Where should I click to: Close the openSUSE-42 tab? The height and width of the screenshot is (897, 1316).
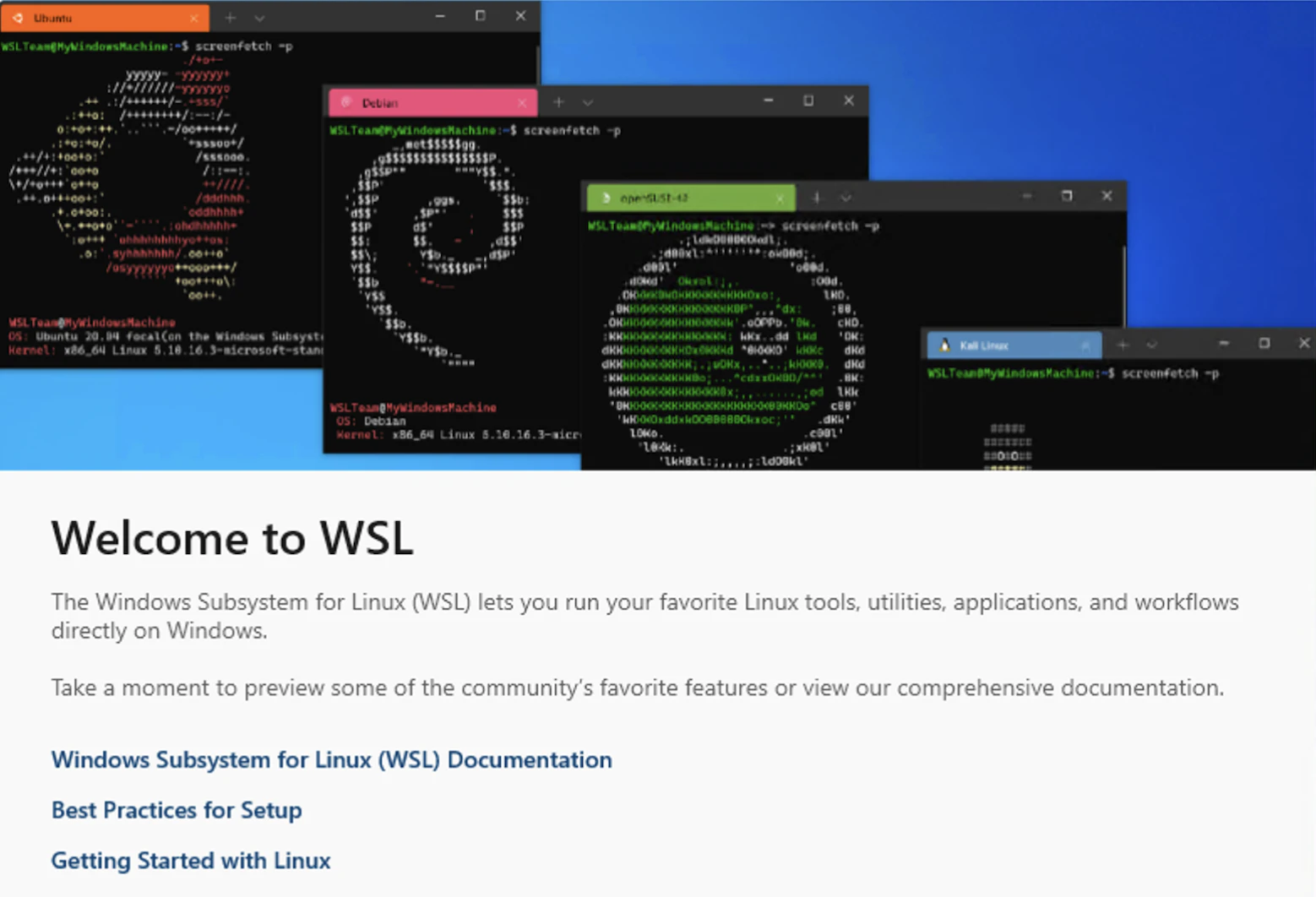(780, 198)
